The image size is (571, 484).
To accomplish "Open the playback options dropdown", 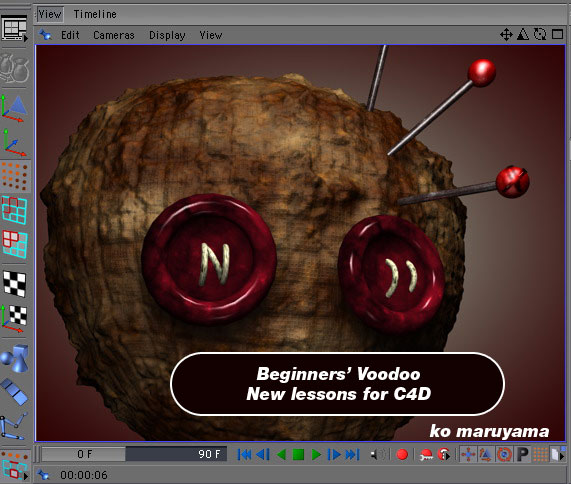I will (558, 455).
